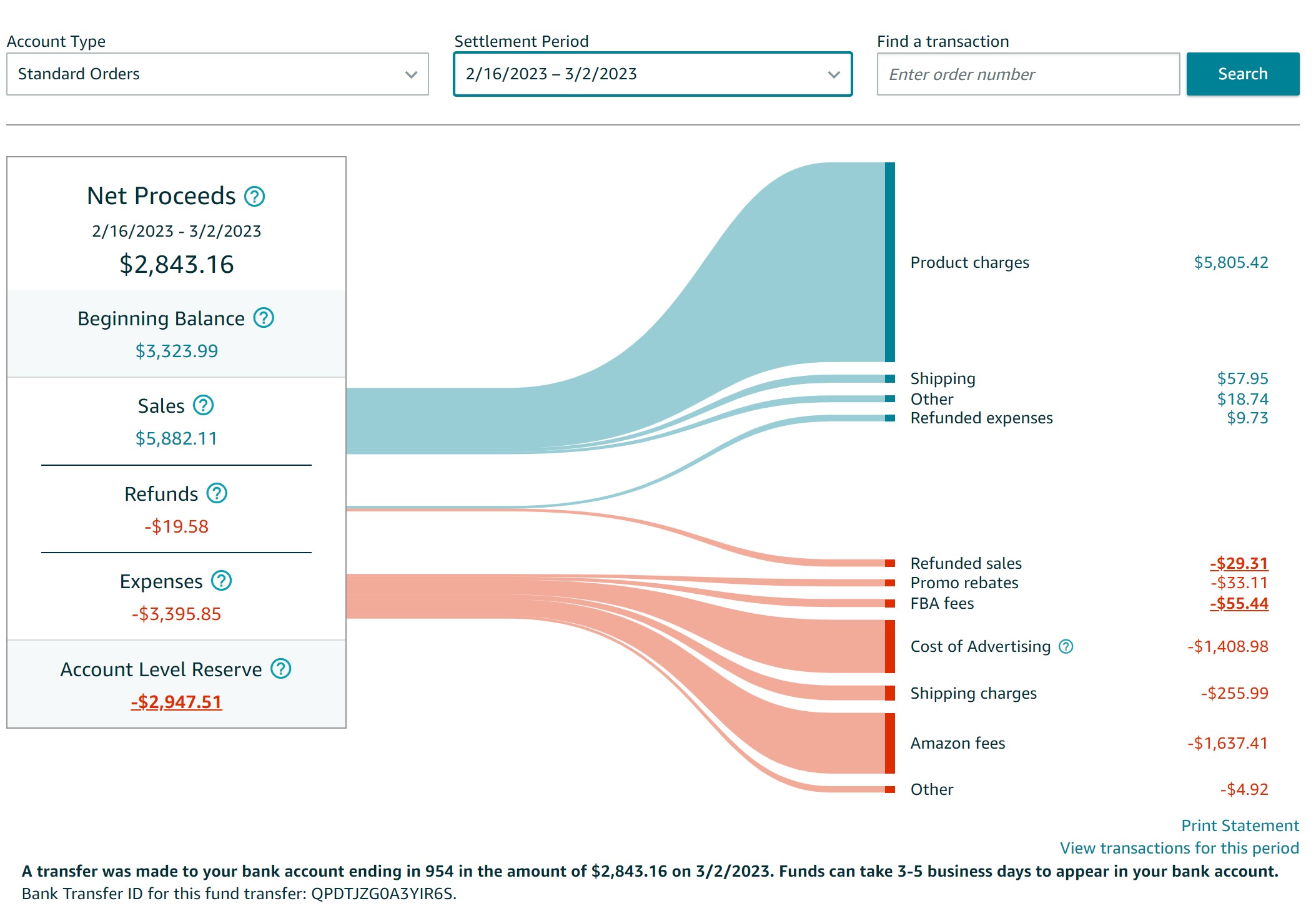The image size is (1316, 911).
Task: Click the Cost of Advertising help icon
Action: [x=1066, y=647]
